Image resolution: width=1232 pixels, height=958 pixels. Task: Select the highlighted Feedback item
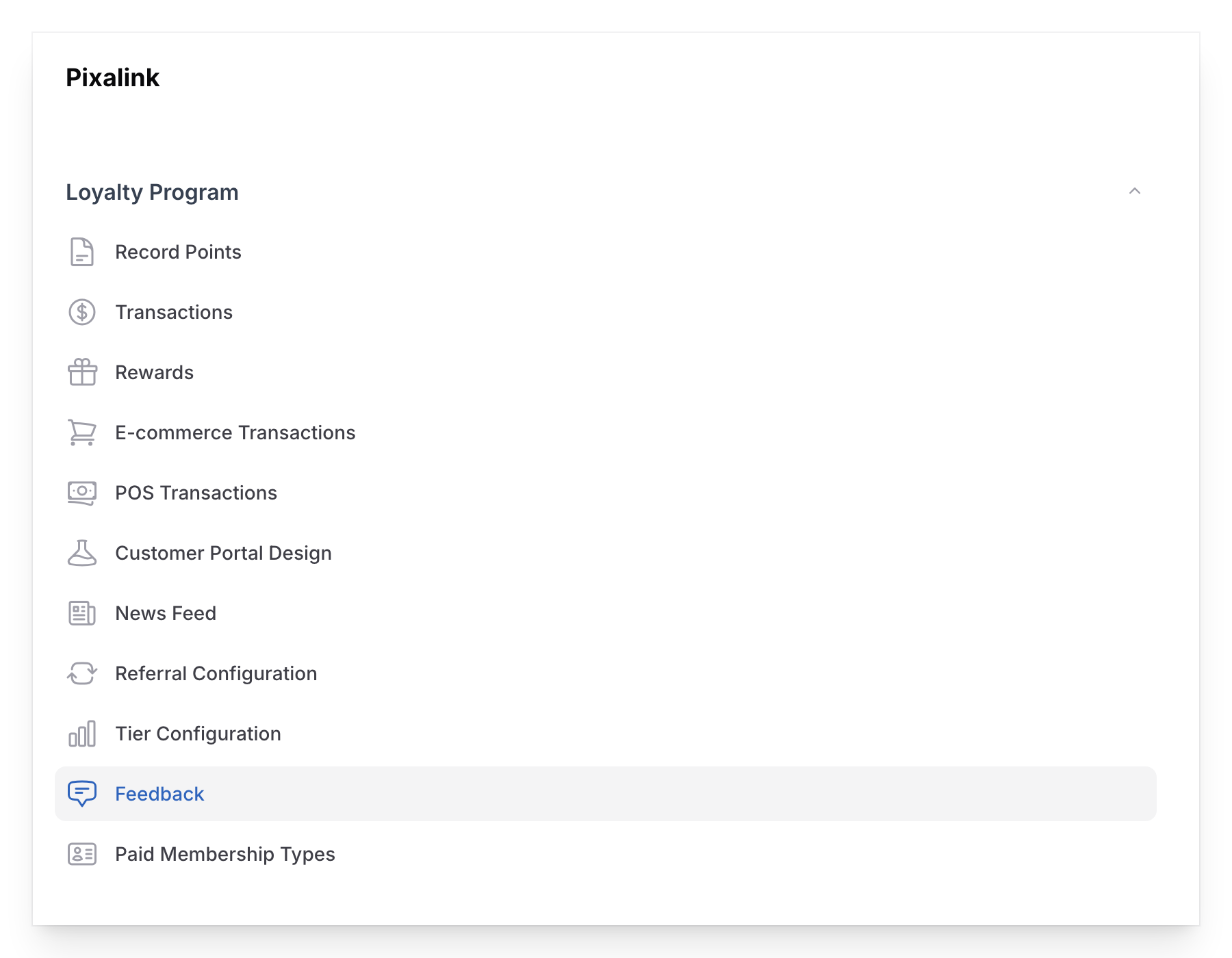[x=159, y=794]
